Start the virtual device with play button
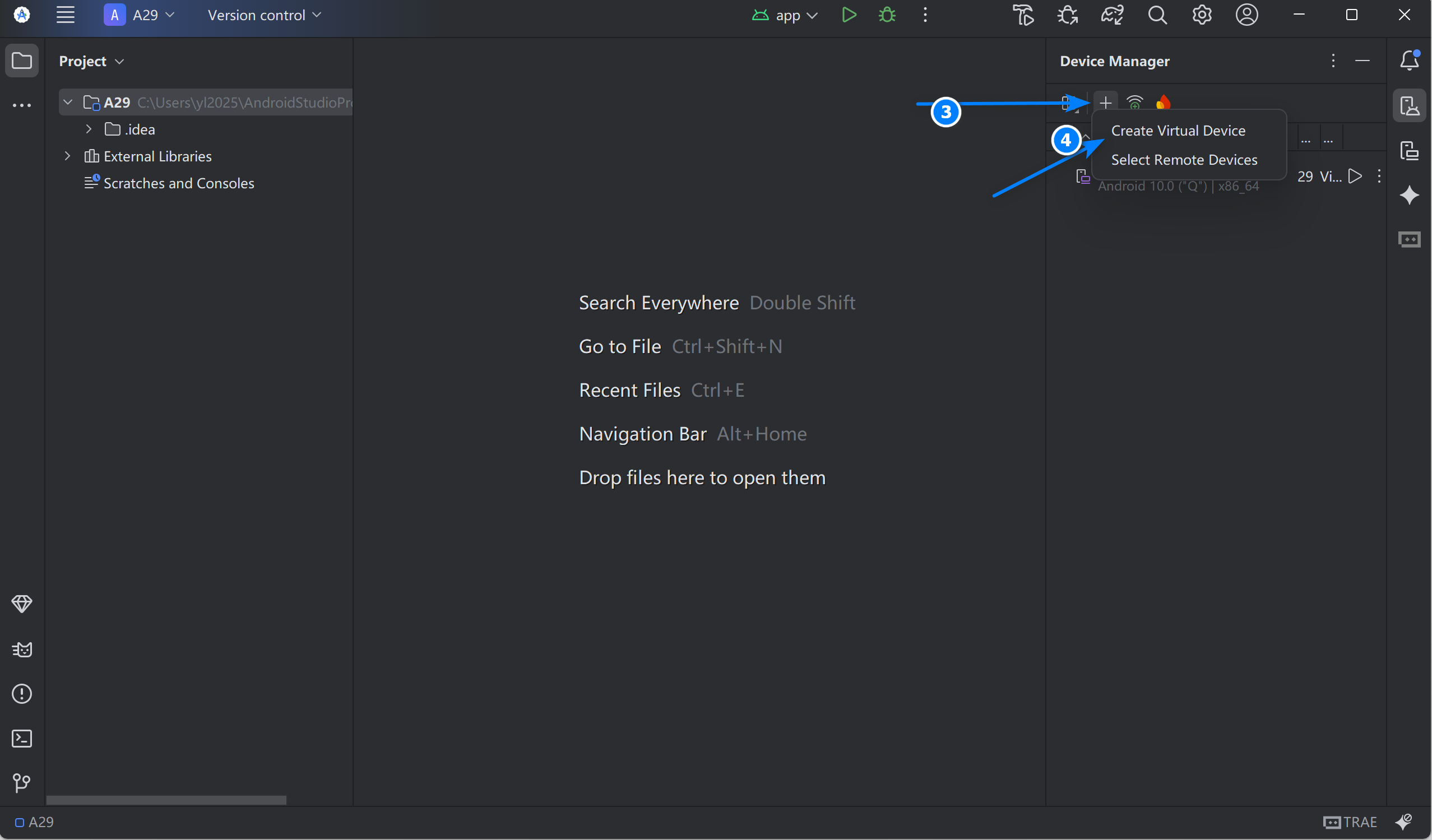1432x840 pixels. tap(1355, 176)
